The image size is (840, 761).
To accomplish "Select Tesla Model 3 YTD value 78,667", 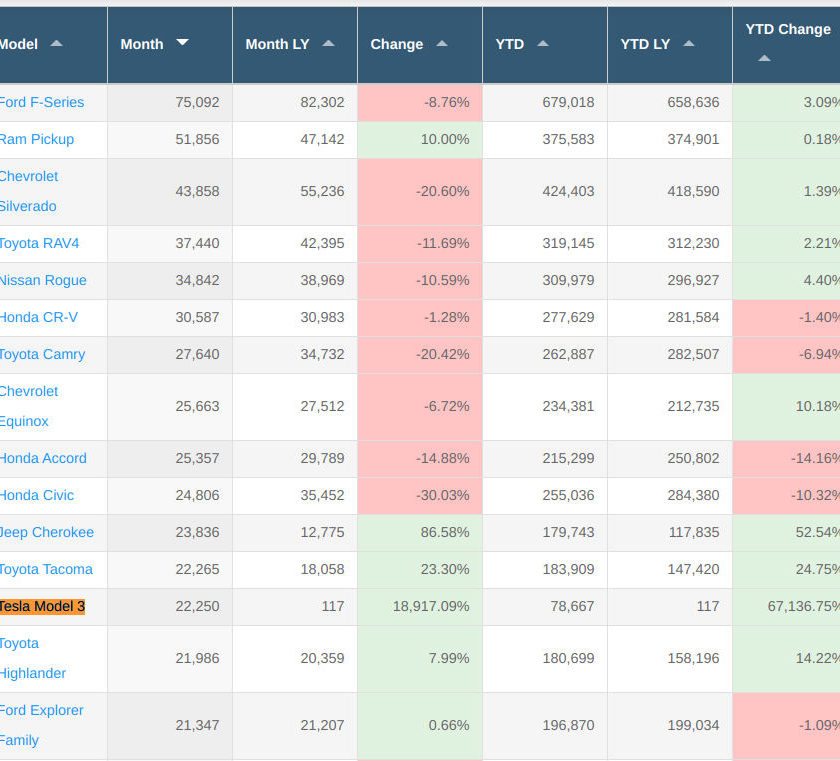I will pyautogui.click(x=572, y=606).
